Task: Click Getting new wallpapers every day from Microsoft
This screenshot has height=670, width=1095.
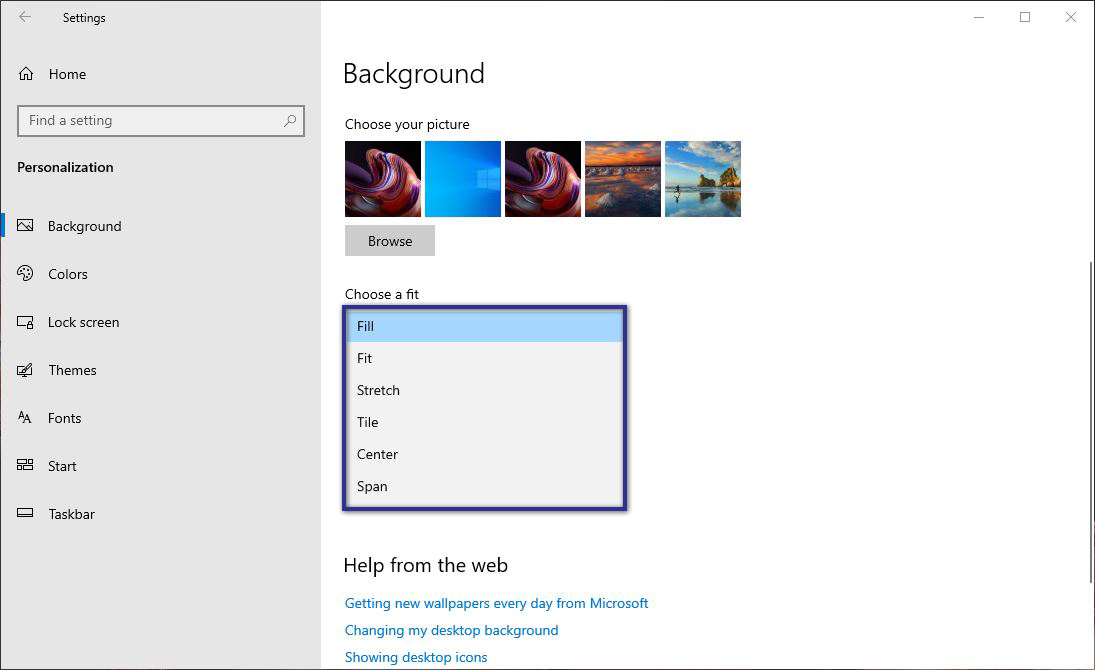Action: coord(496,603)
